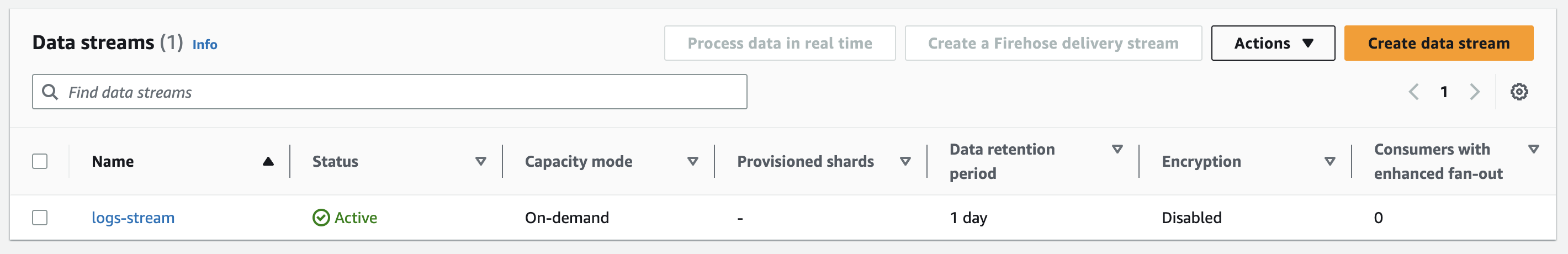Screen dimensions: 1568x254
Task: Open table preferences gear icon
Action: (x=1519, y=92)
